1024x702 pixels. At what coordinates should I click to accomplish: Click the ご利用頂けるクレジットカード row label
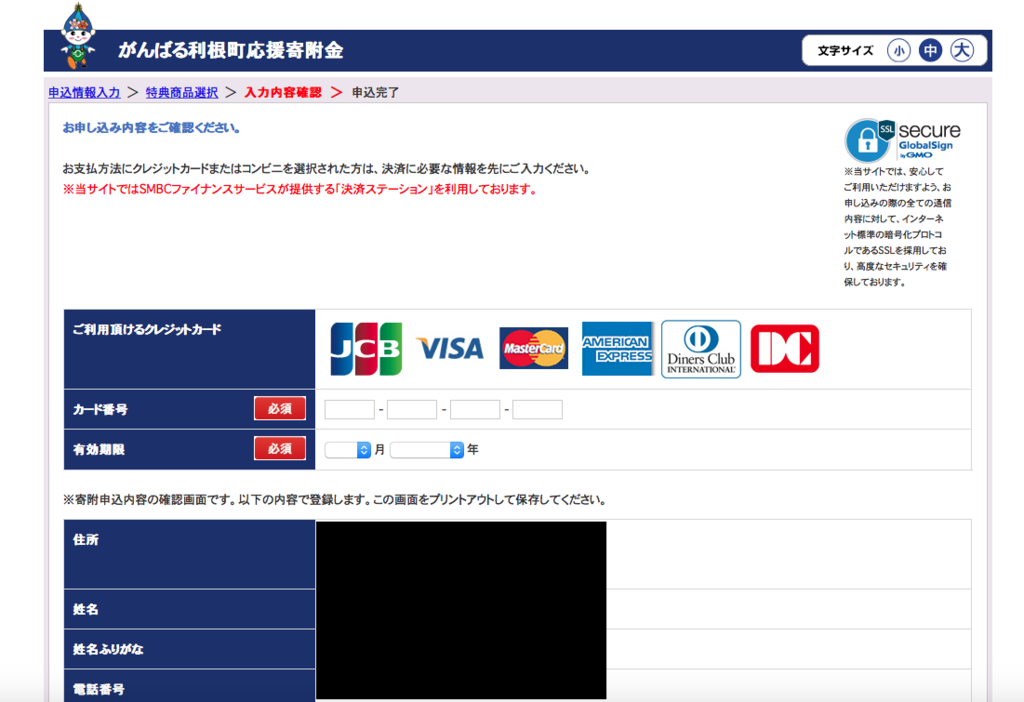(147, 330)
